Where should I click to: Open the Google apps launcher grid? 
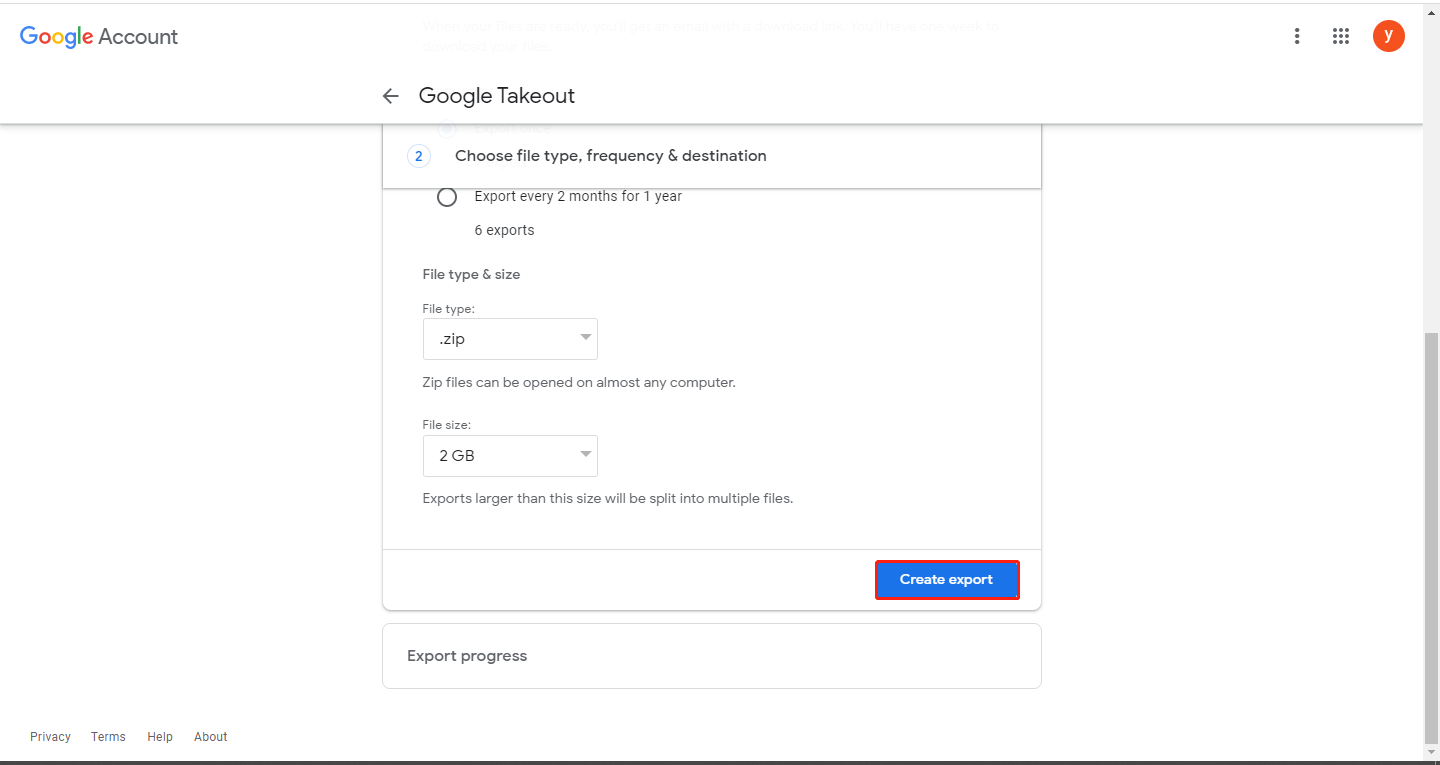tap(1341, 36)
